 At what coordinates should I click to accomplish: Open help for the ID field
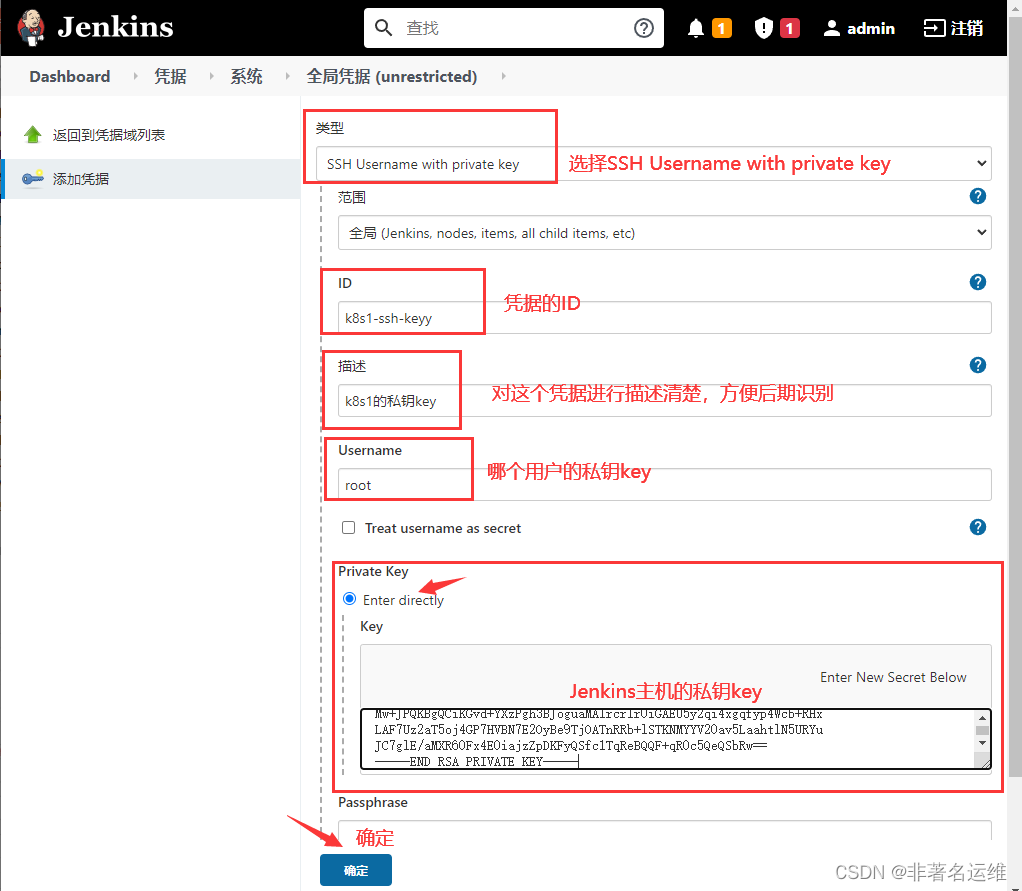pos(978,282)
